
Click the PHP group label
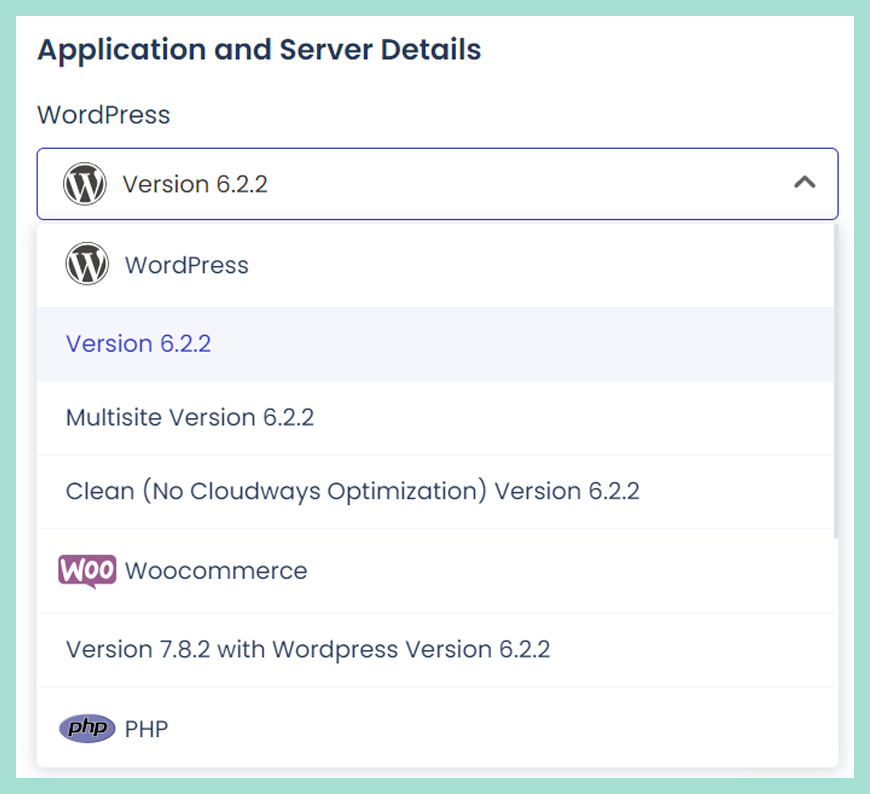tap(146, 729)
